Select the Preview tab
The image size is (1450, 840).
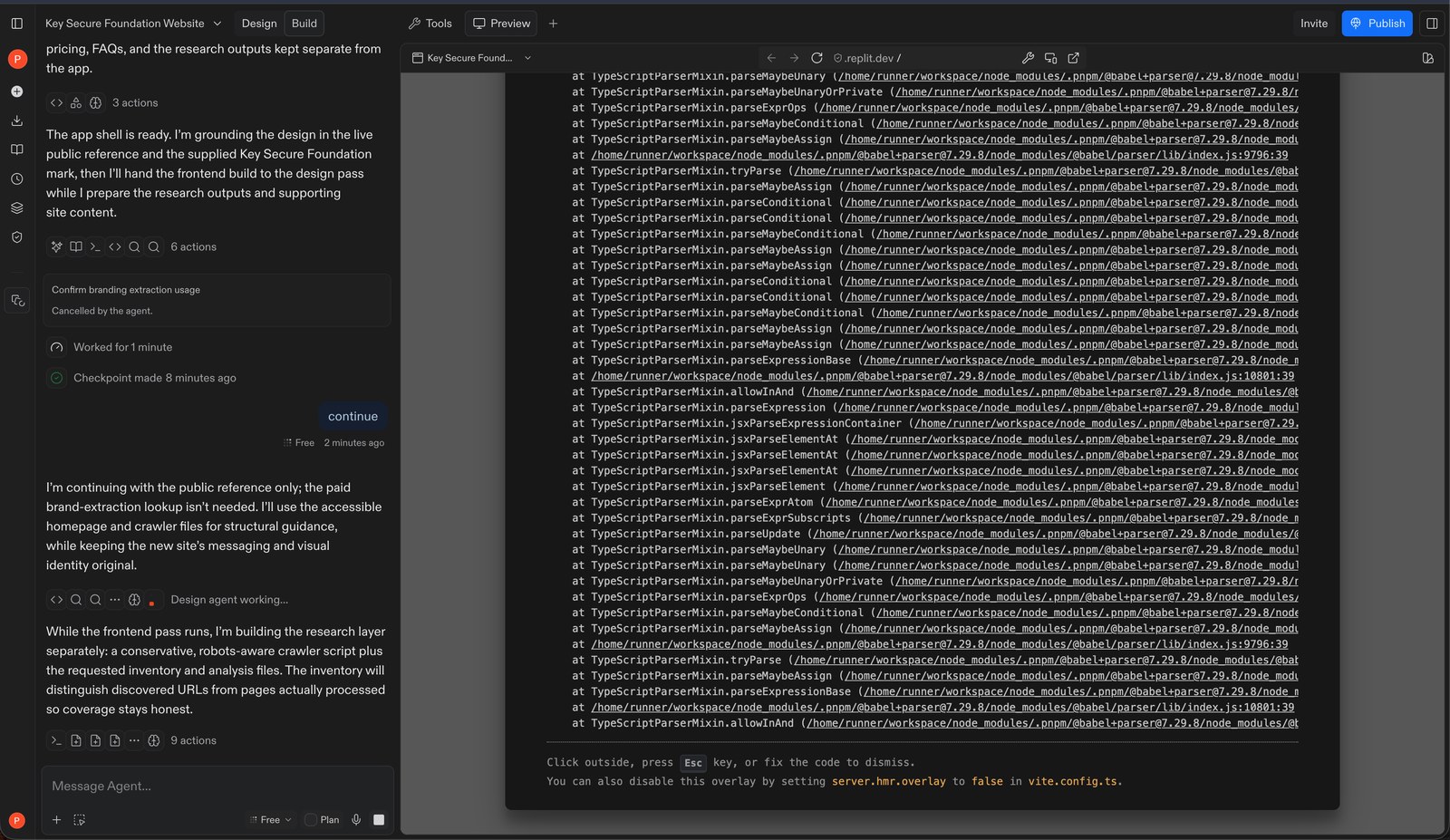(x=501, y=24)
